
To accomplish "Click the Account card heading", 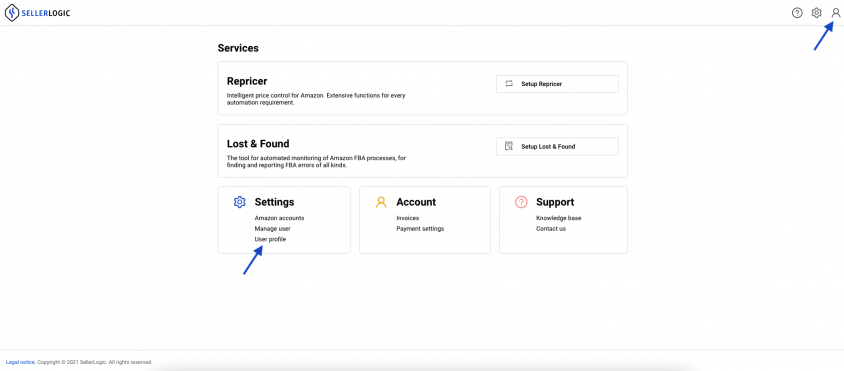I will [x=416, y=202].
